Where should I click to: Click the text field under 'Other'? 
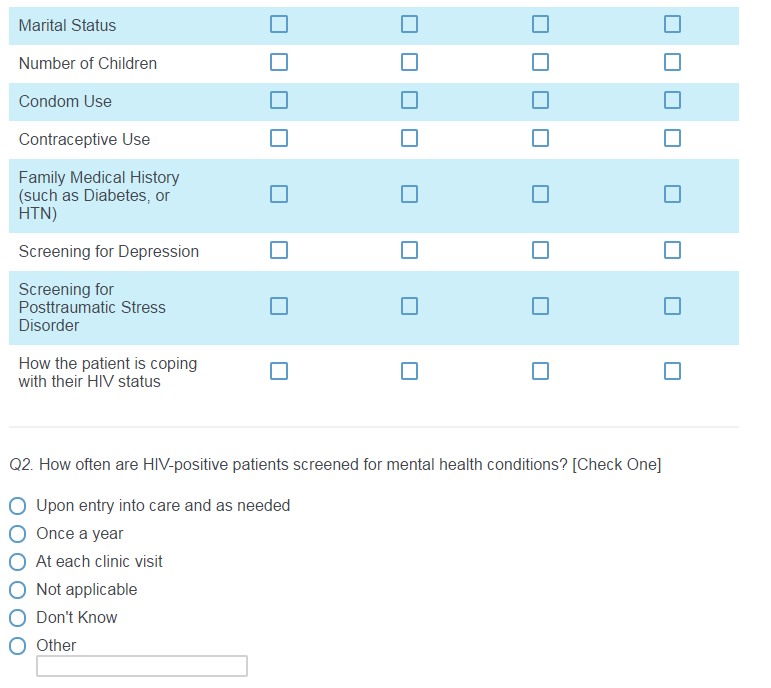[142, 666]
